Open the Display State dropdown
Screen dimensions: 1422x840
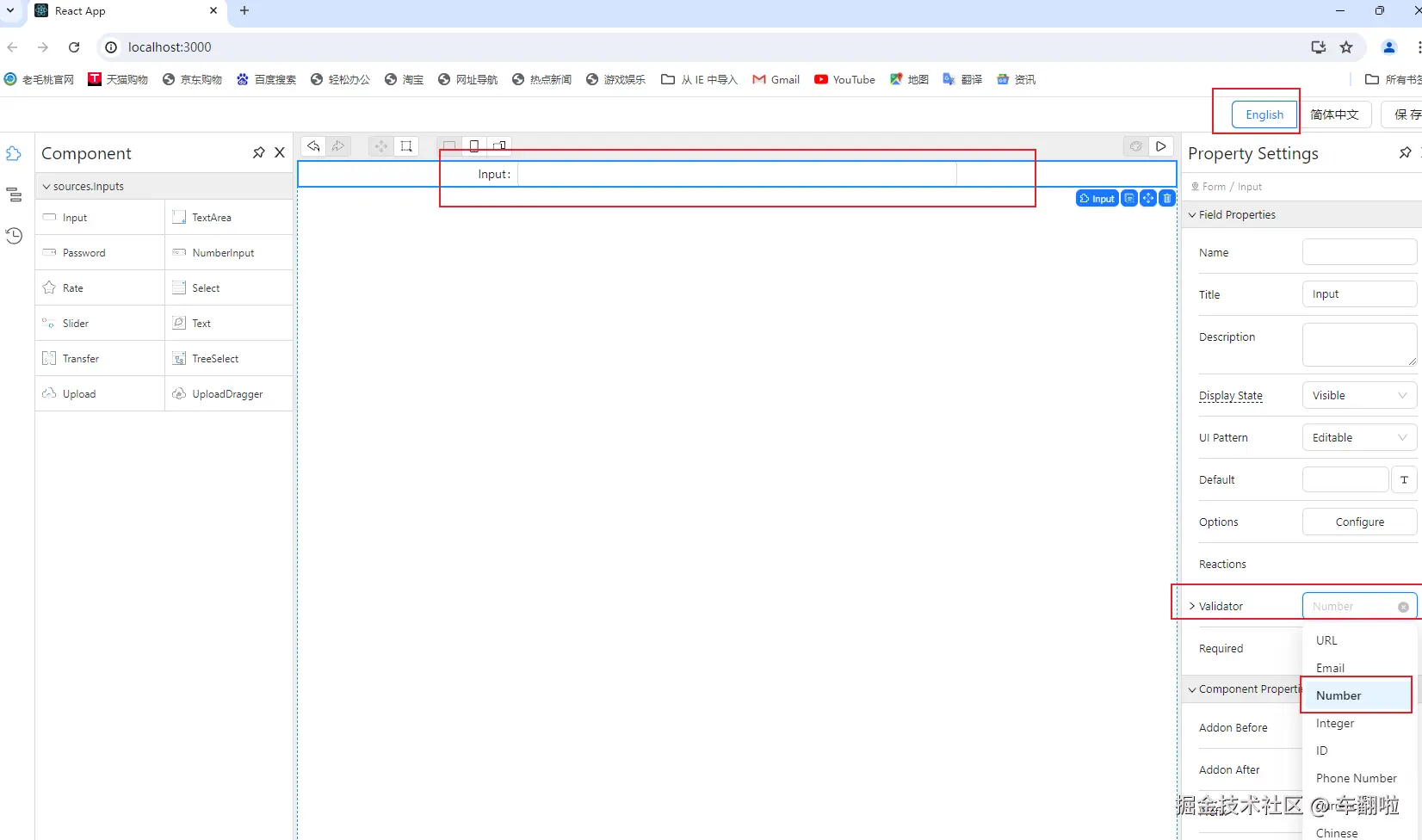click(x=1358, y=396)
